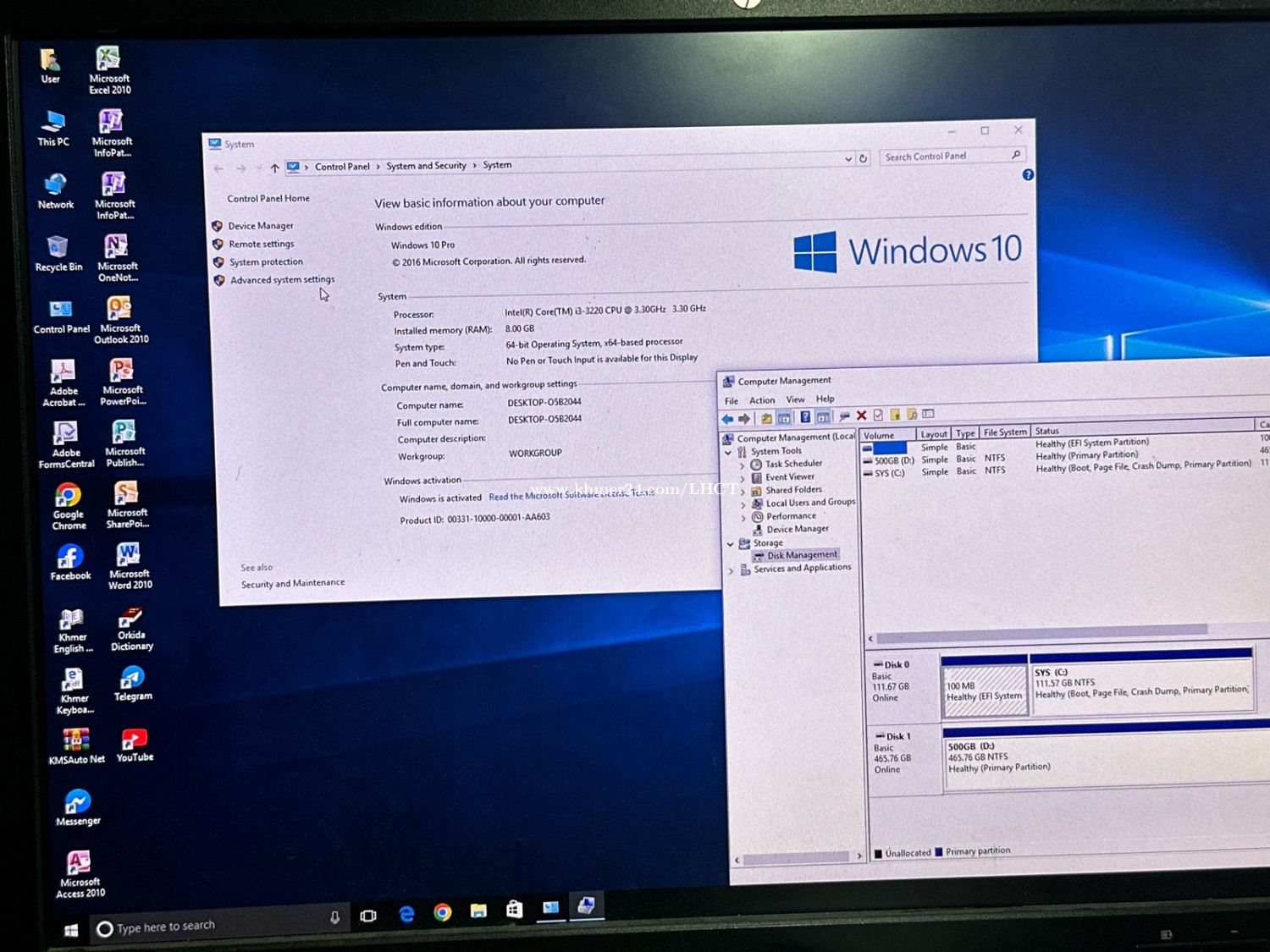Expand Services and Applications node
Screen dimensions: 1270x952
[732, 571]
